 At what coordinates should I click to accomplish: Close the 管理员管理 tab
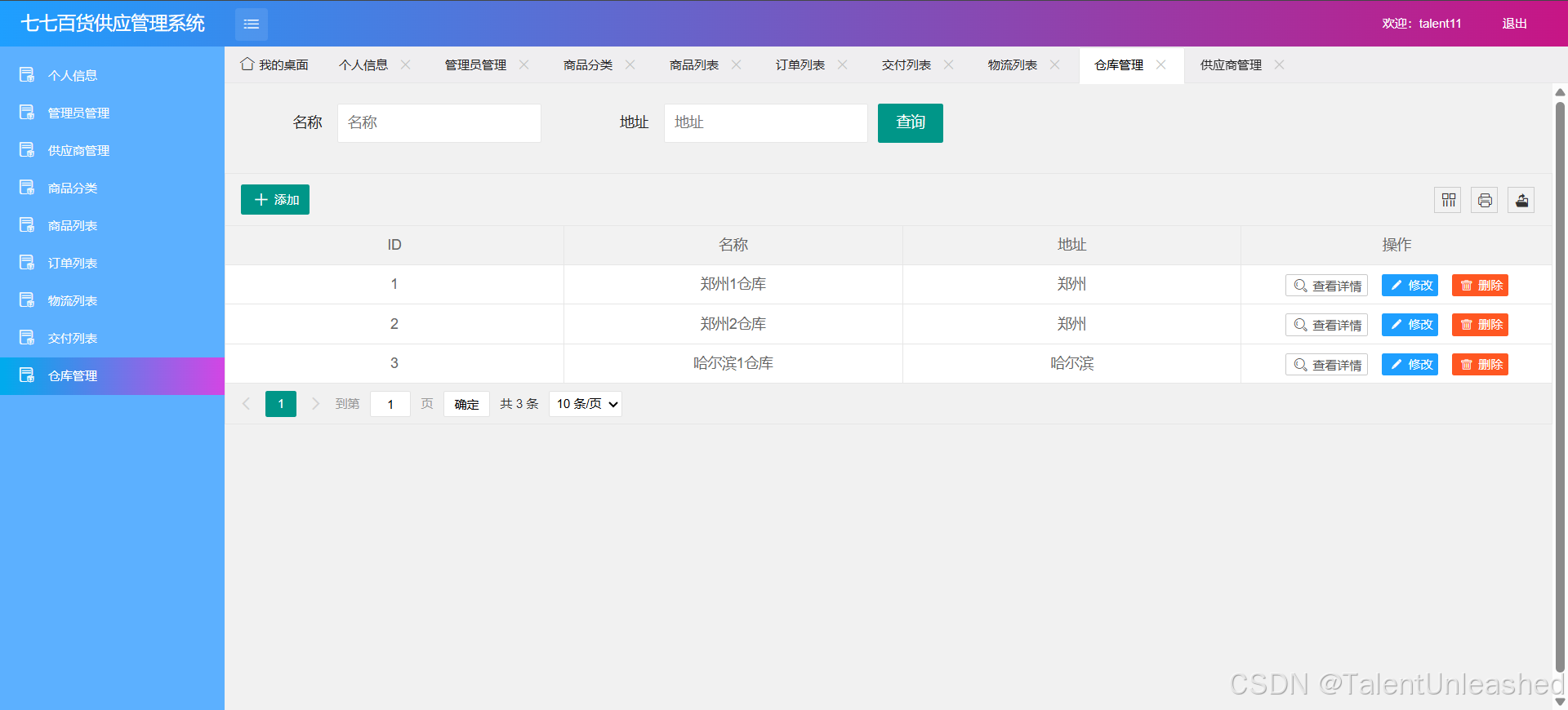[x=524, y=64]
